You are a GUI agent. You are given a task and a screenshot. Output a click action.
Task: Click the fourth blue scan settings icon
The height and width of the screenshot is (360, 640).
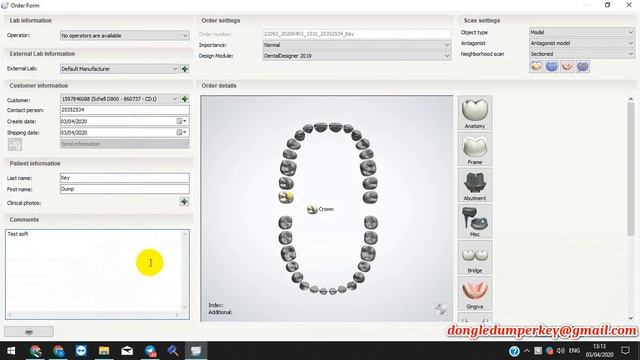(582, 66)
